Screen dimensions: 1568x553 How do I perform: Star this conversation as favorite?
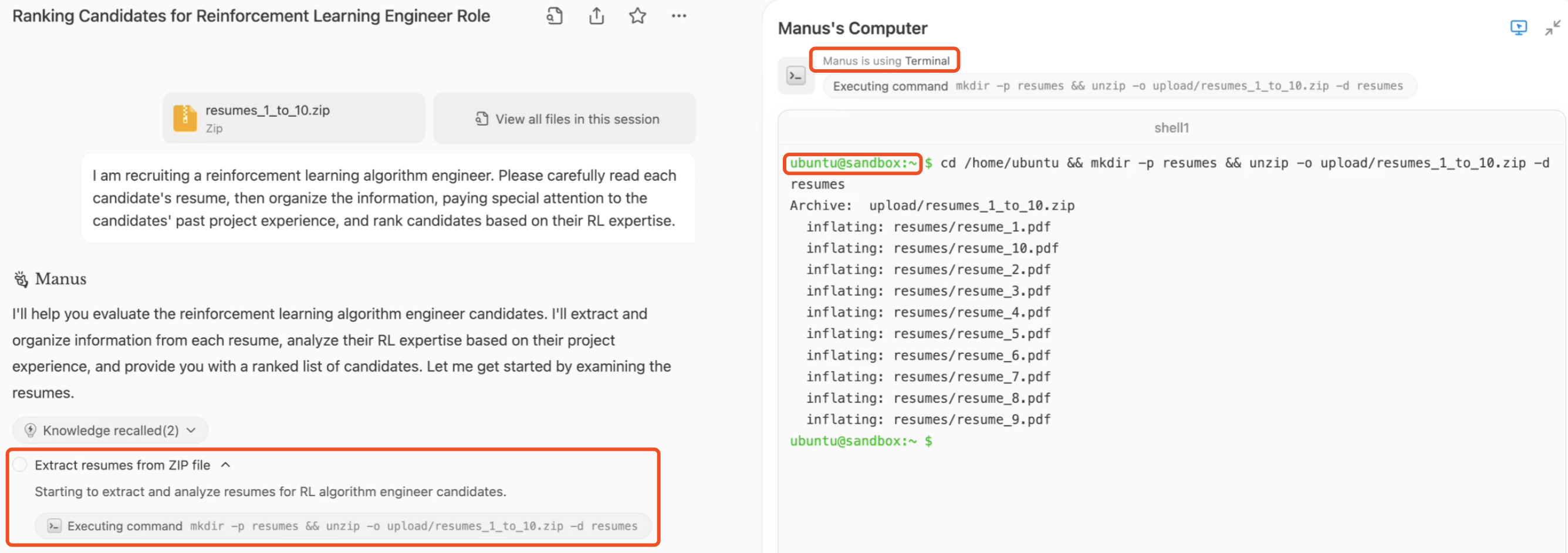637,16
